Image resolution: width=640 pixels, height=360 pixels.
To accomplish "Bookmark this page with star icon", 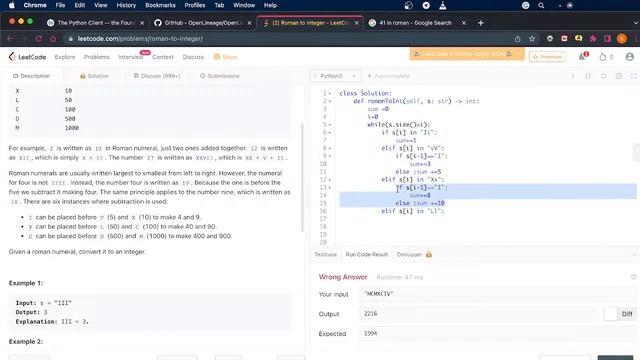I will point(532,39).
